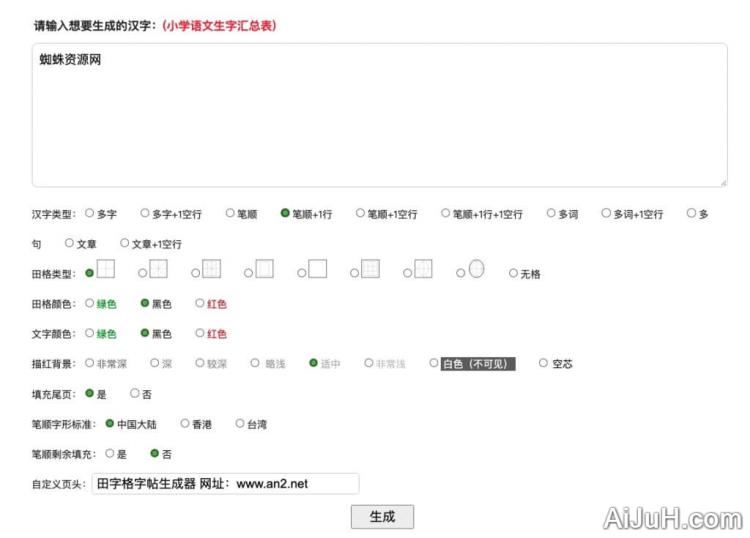Select the 无格 (no grid) option

pos(514,274)
